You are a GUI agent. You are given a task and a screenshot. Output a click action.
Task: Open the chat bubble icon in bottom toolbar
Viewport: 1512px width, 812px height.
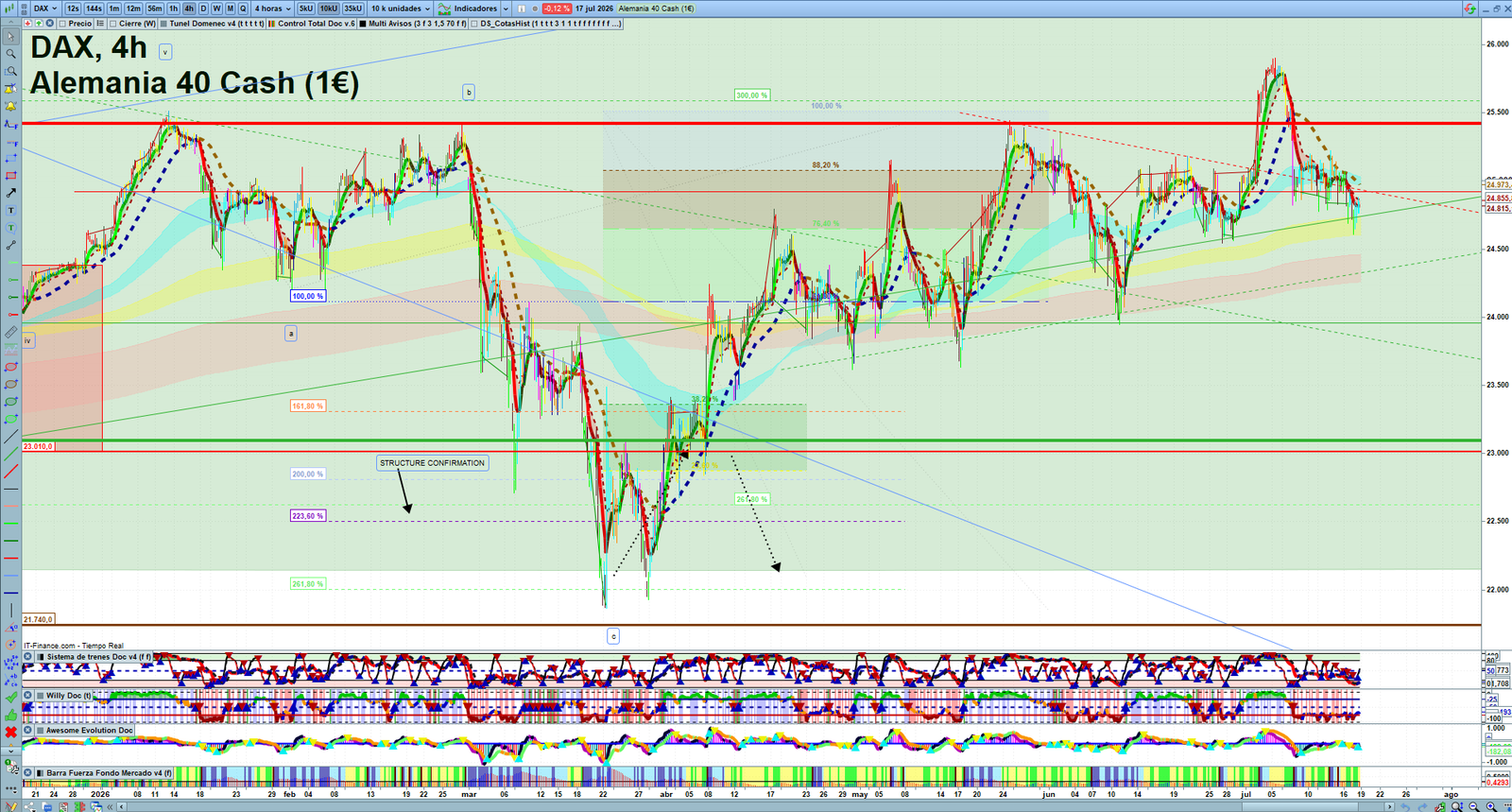point(47,806)
